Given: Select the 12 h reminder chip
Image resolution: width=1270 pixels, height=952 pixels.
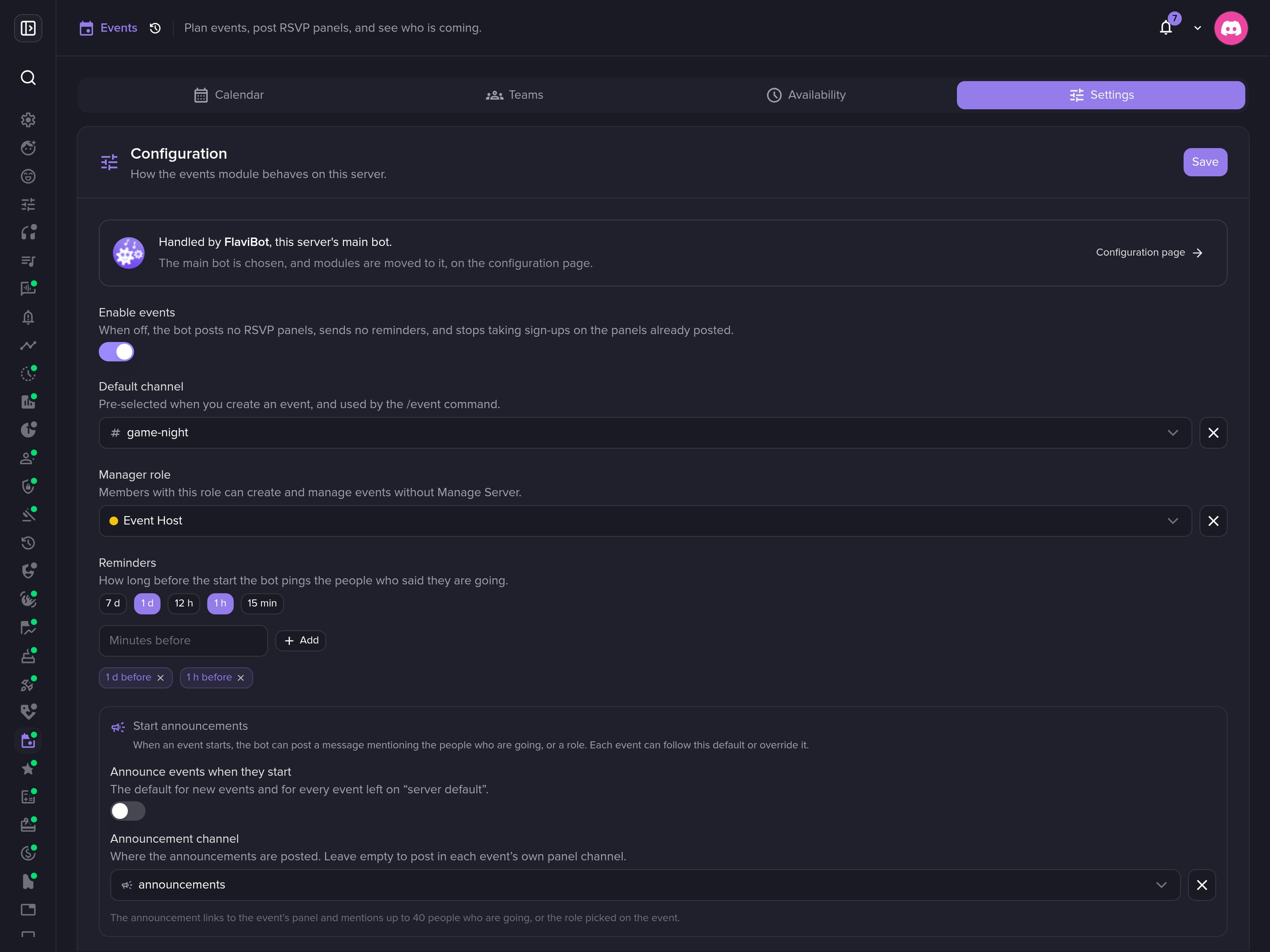Looking at the screenshot, I should coord(184,603).
